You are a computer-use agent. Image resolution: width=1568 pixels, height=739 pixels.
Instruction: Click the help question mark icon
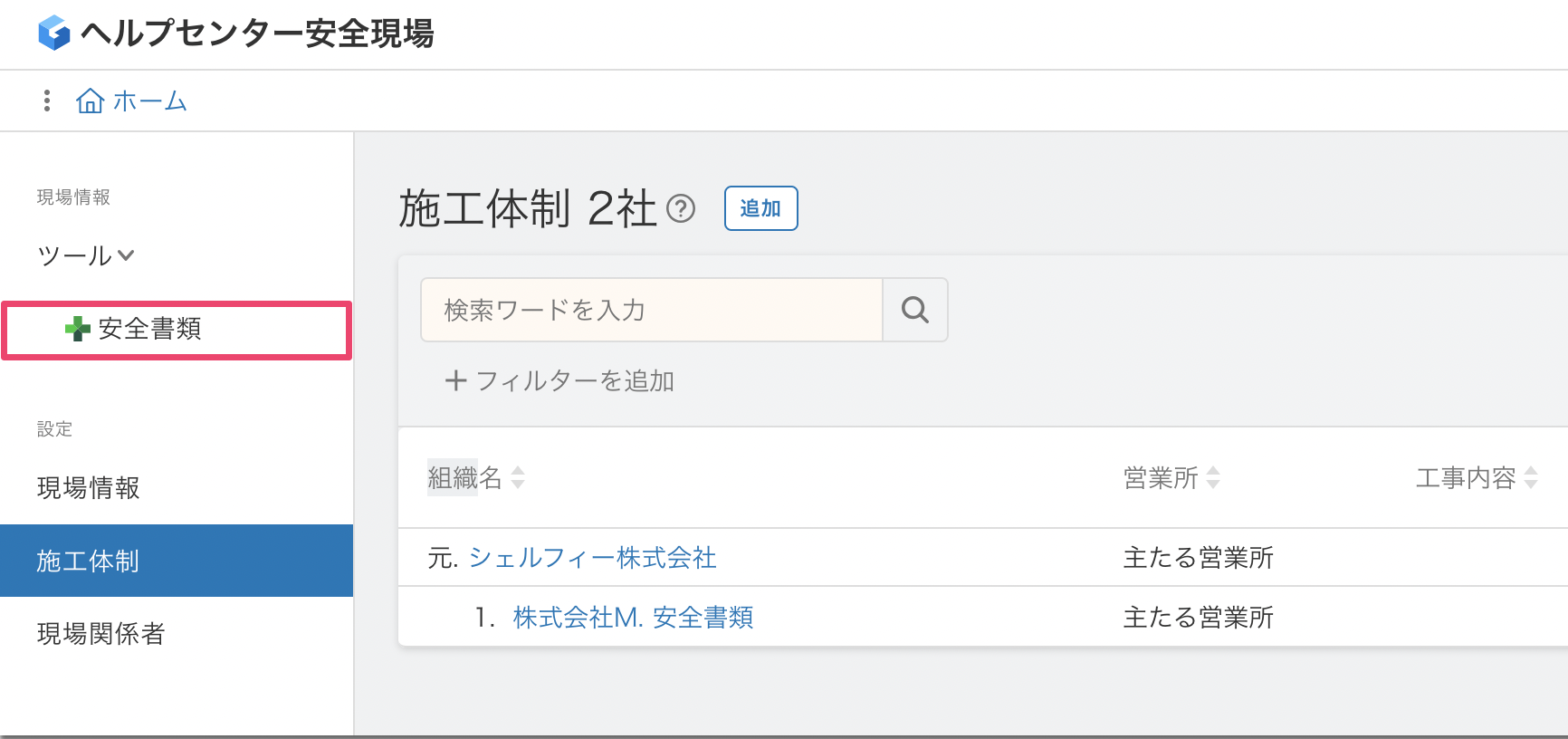pos(681,209)
